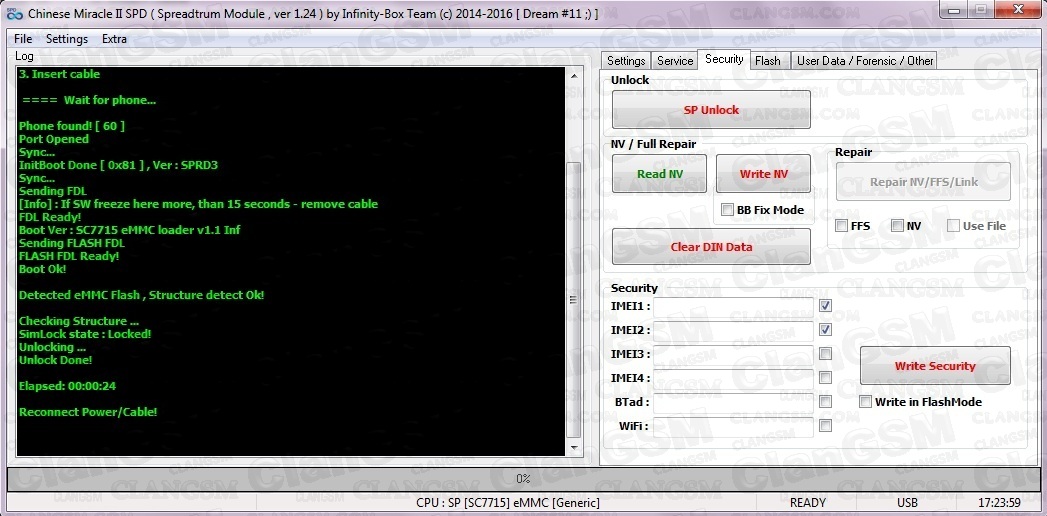Enable the BTad checkbox
1047x516 pixels.
click(x=825, y=402)
